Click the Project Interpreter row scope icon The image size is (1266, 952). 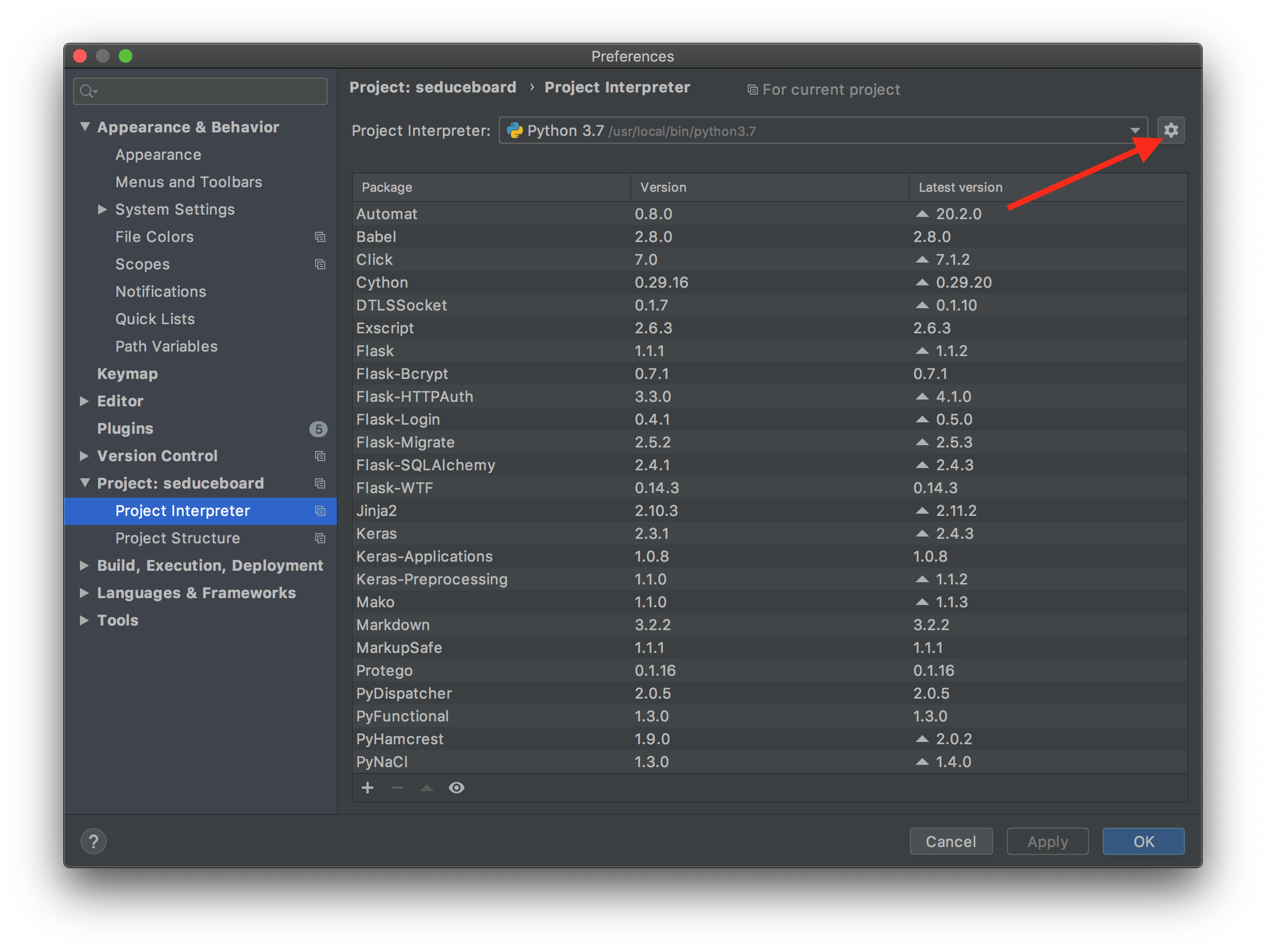click(320, 511)
